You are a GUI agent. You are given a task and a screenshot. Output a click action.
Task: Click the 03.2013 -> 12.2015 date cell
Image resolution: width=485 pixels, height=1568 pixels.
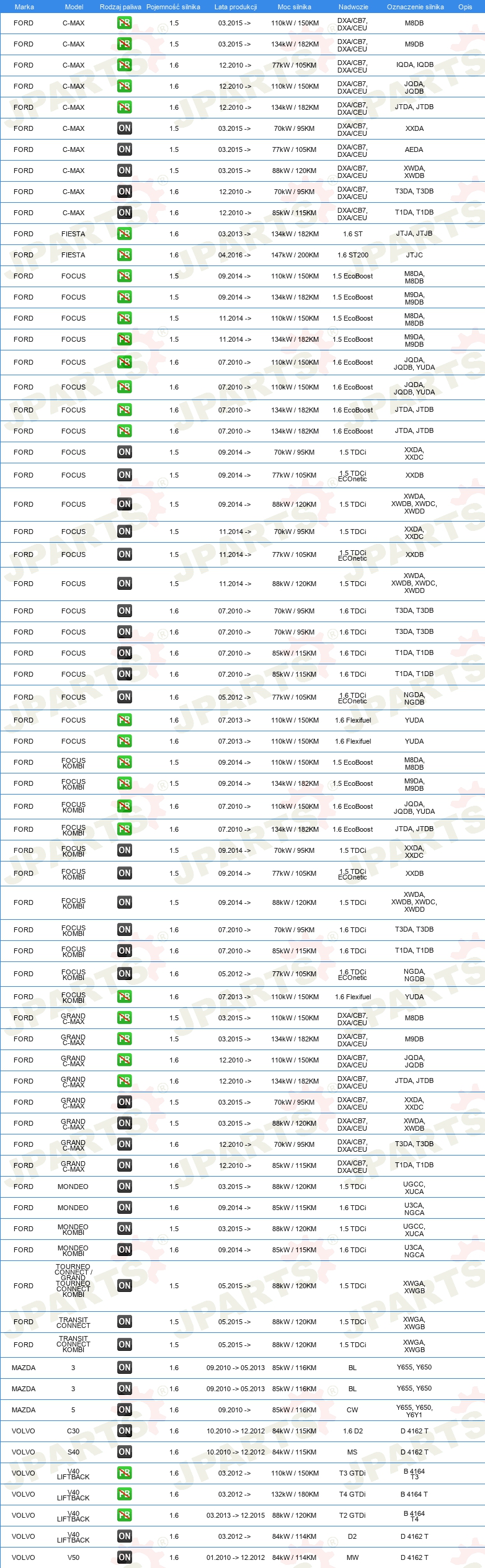pyautogui.click(x=236, y=1515)
